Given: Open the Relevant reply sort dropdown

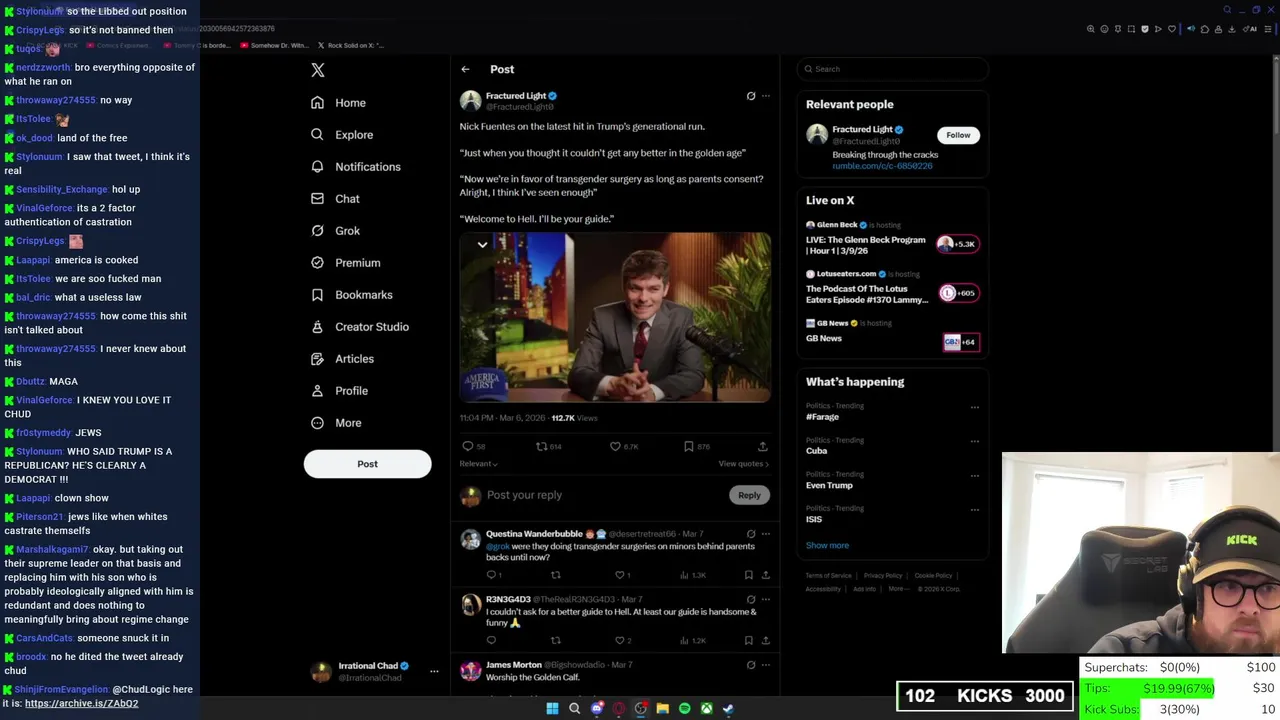Looking at the screenshot, I should pyautogui.click(x=478, y=464).
